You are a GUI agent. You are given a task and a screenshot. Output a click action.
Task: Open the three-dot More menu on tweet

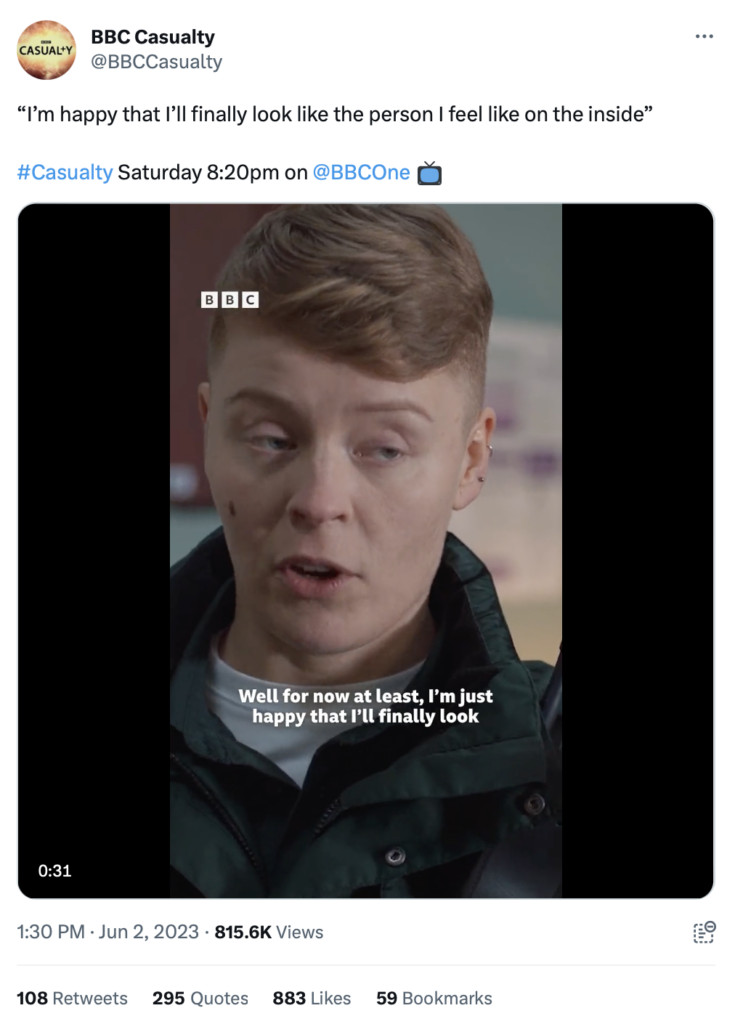click(x=704, y=37)
